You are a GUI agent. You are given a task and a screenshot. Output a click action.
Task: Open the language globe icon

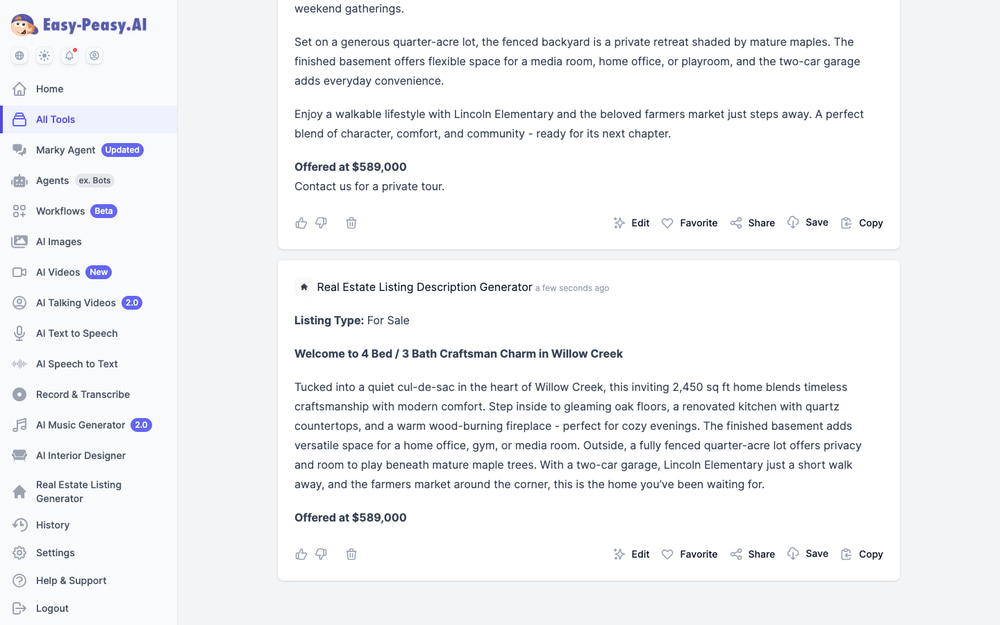[20, 55]
